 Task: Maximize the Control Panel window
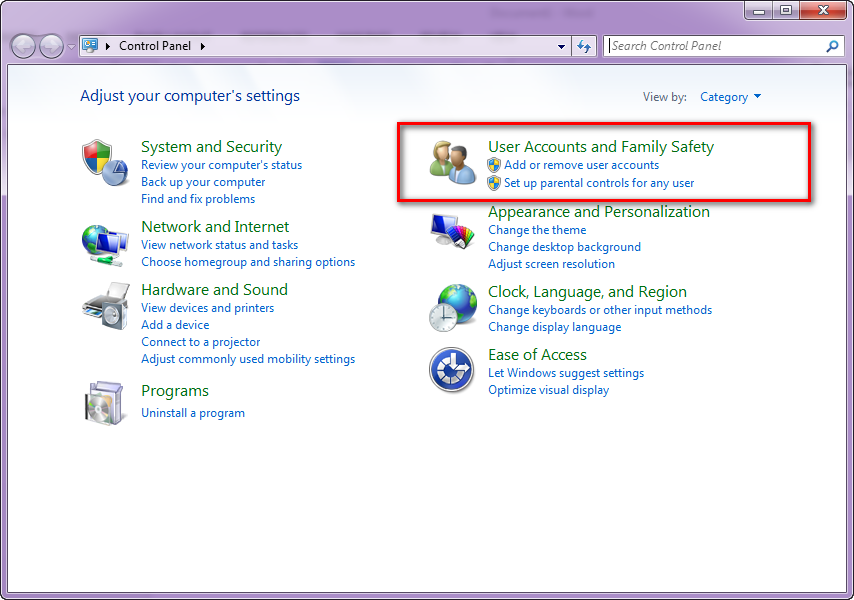pyautogui.click(x=786, y=10)
